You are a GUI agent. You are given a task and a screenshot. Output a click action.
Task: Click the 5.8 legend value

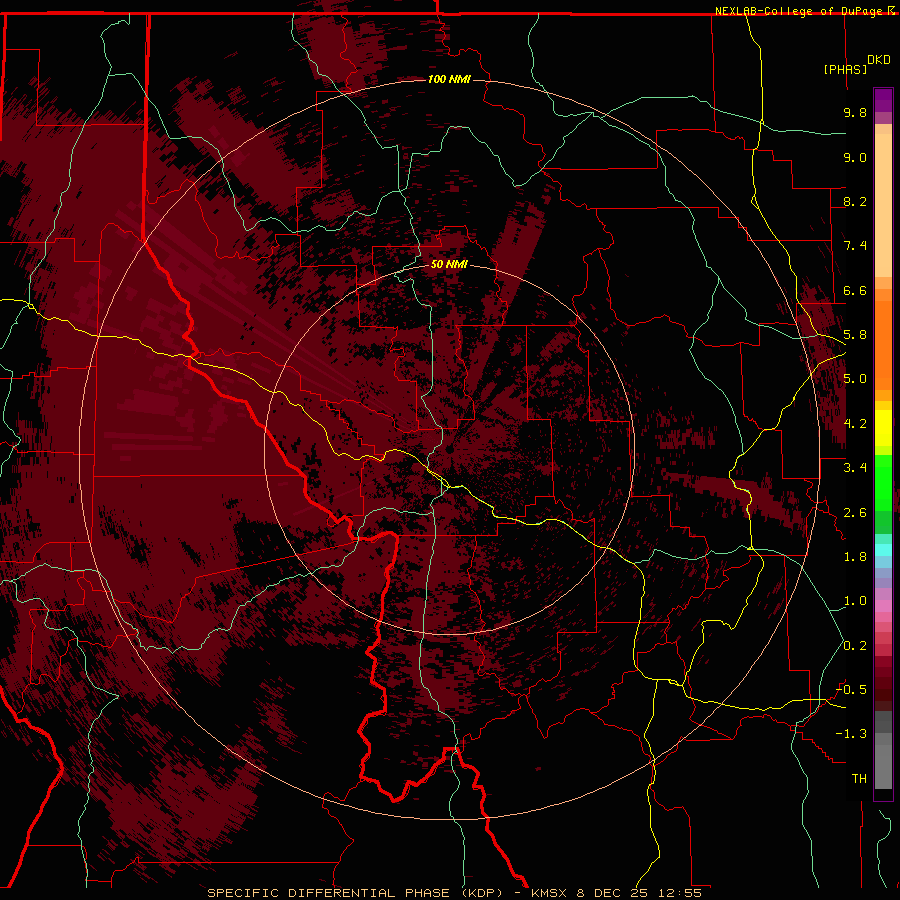point(855,335)
